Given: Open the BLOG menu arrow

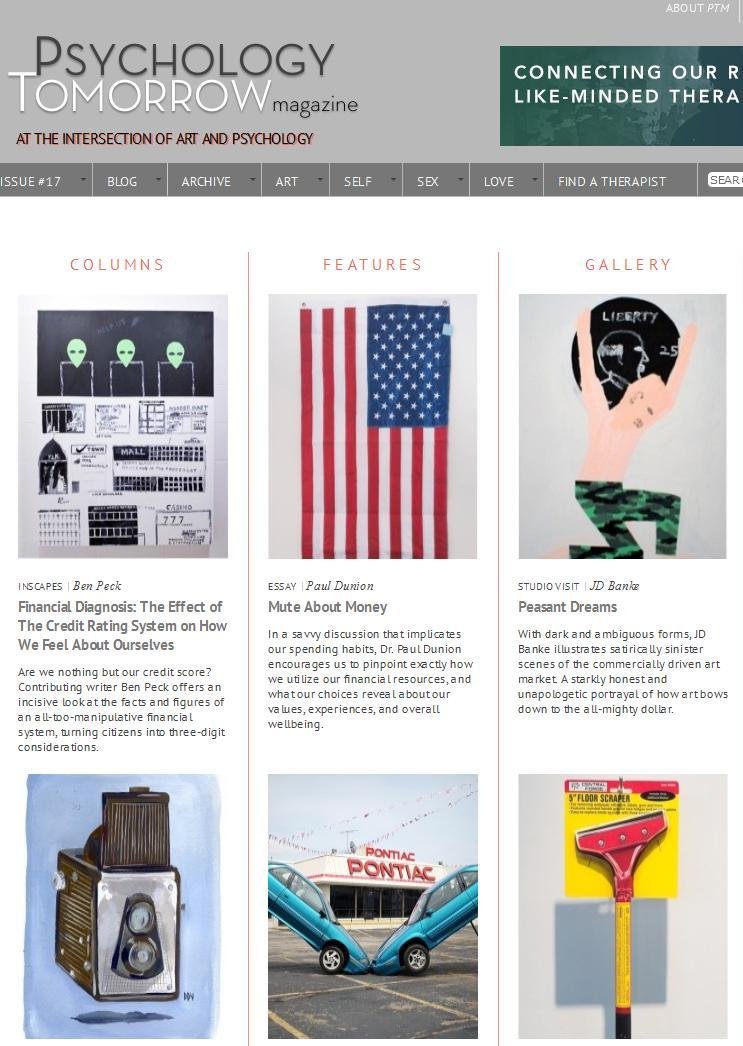Looking at the screenshot, I should pos(159,179).
